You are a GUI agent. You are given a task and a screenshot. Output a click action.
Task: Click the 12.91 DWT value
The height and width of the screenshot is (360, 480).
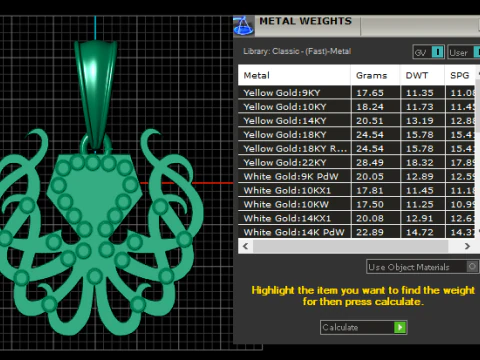pyautogui.click(x=420, y=219)
